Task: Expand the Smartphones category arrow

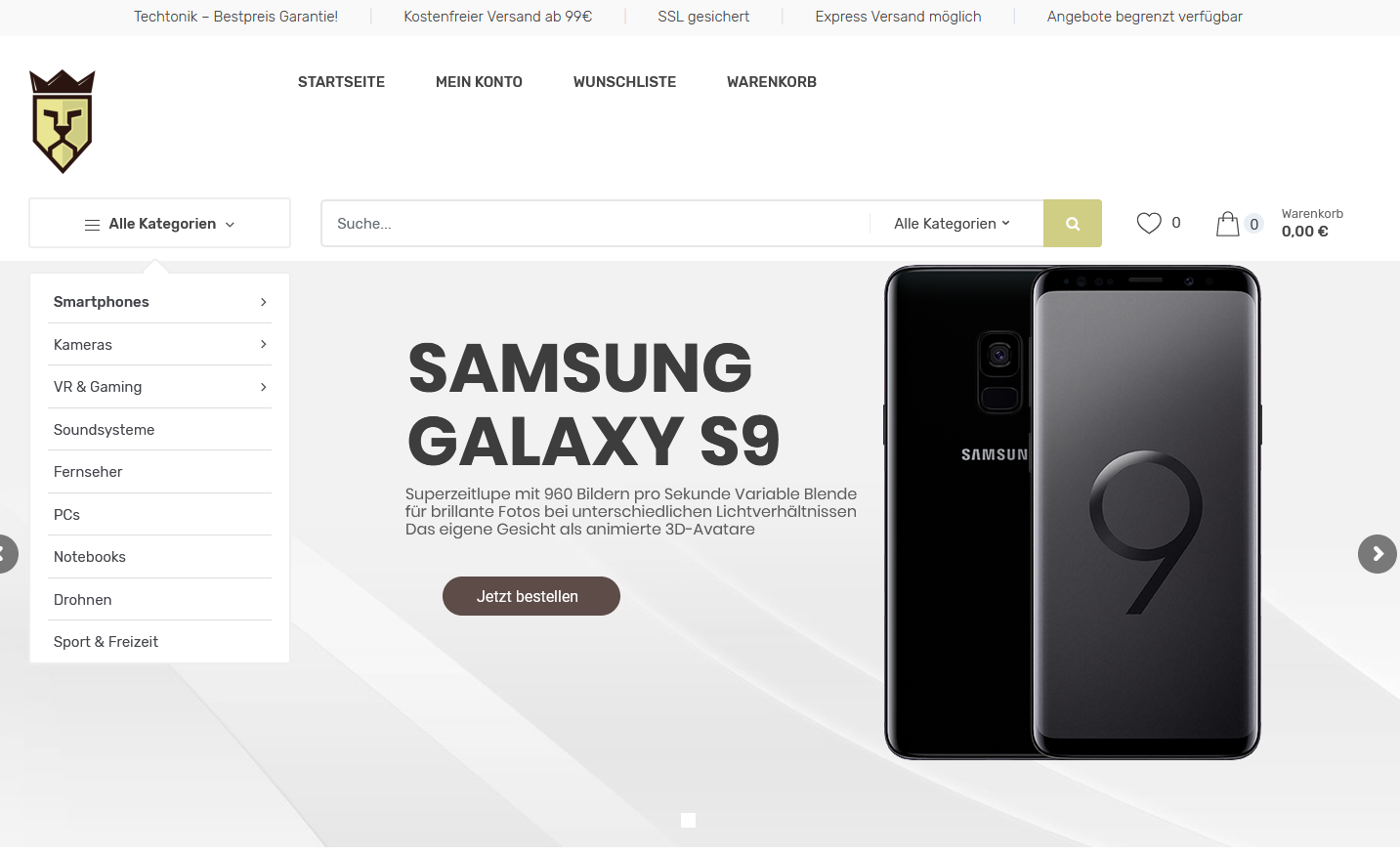Action: coord(264,302)
